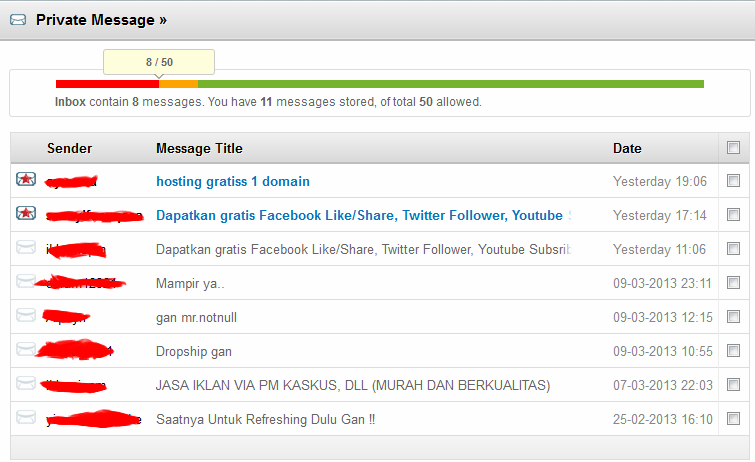Image resolution: width=755 pixels, height=462 pixels.
Task: Click envelope icon in Saatnya Untuk Refreshing row
Action: pos(26,417)
